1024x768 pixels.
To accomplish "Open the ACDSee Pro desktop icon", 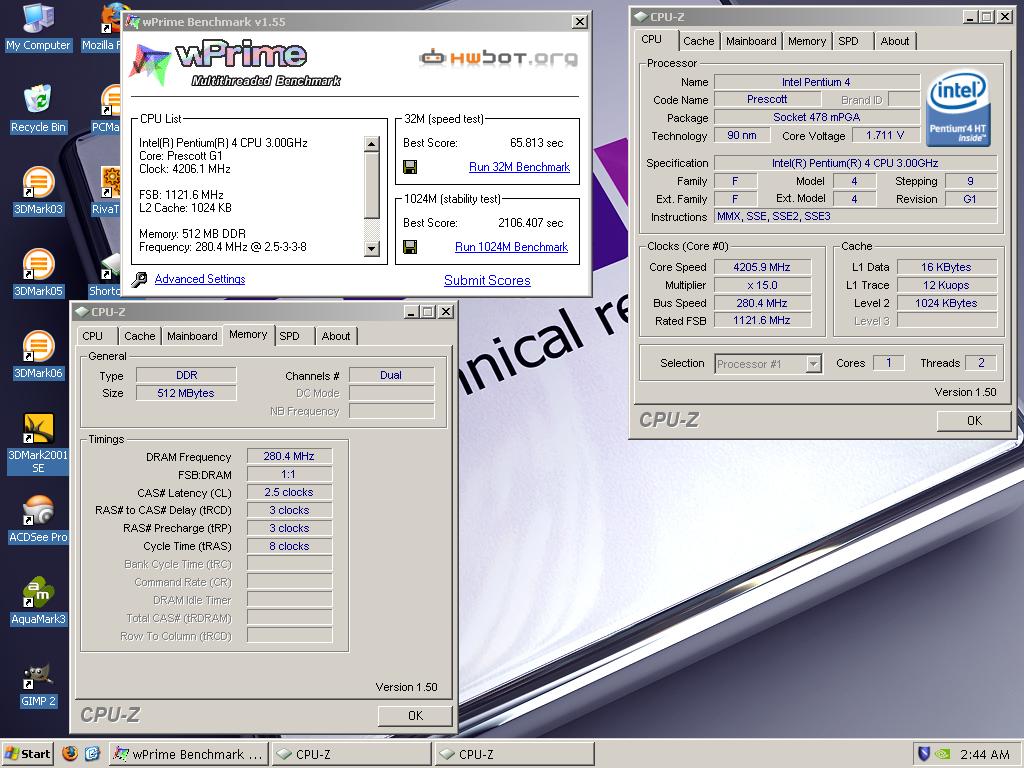I will [x=38, y=519].
